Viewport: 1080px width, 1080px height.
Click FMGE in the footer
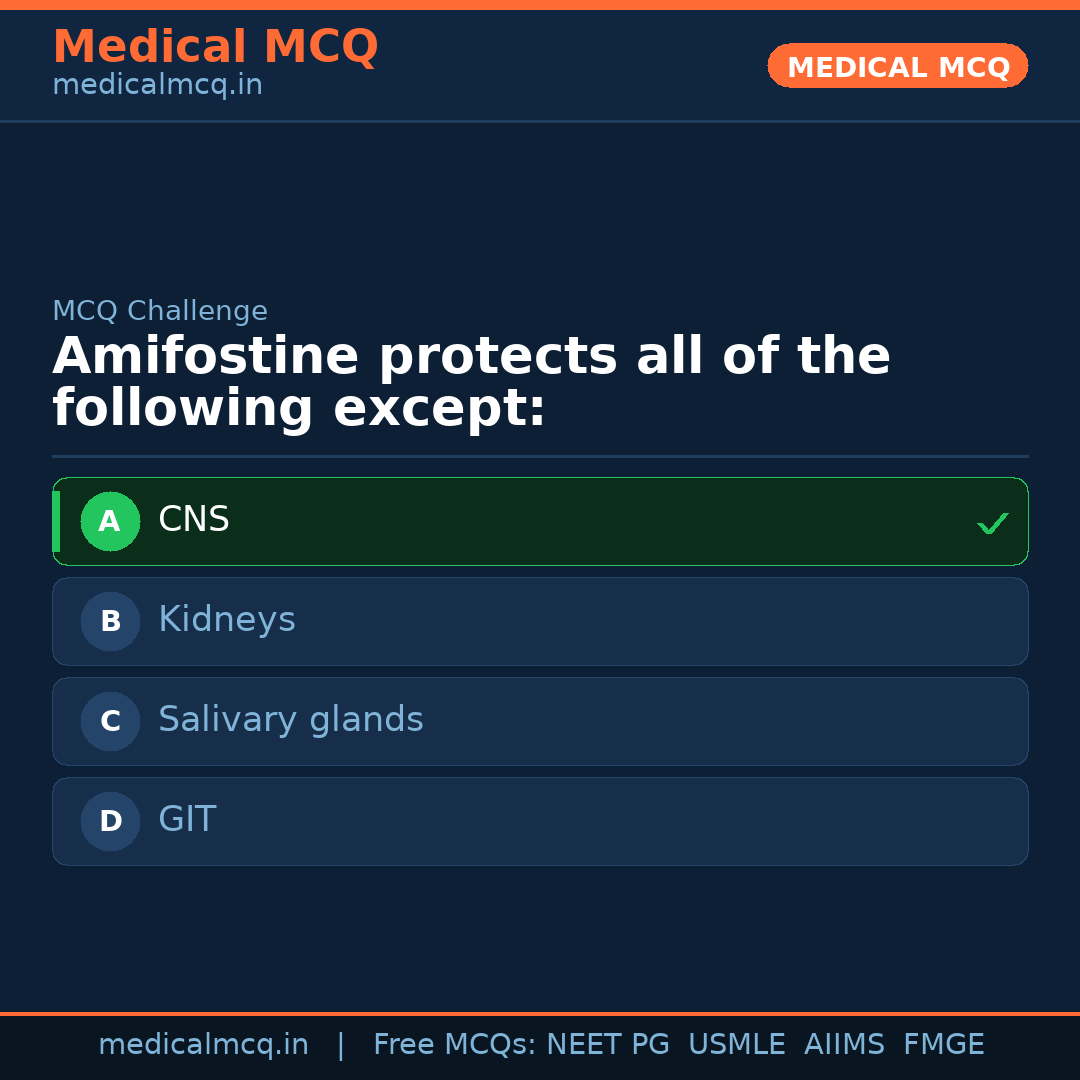click(x=943, y=1045)
